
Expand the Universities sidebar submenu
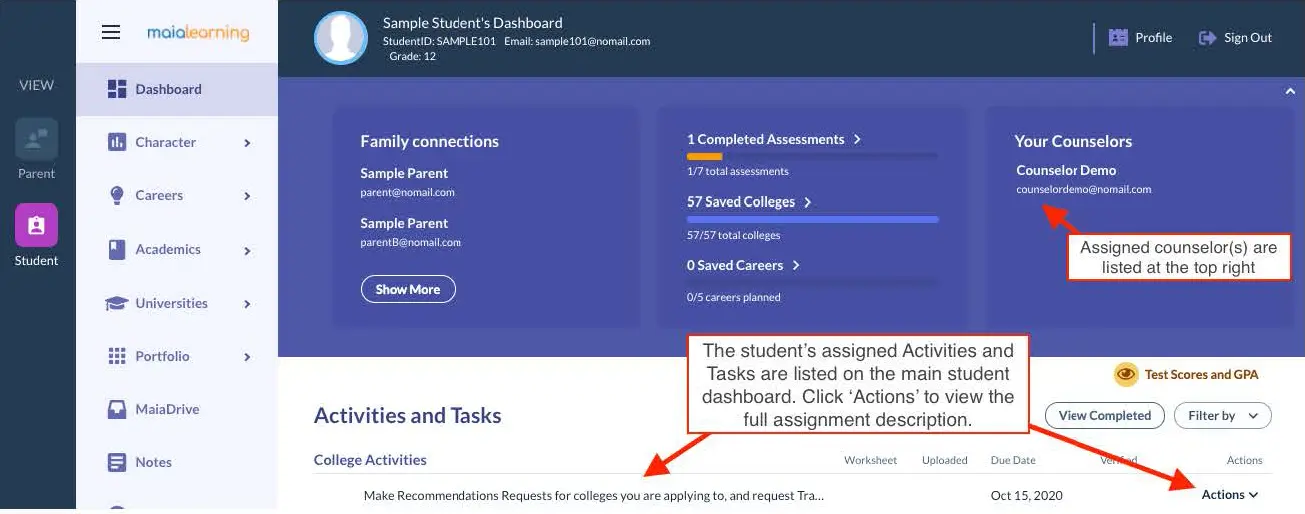tap(247, 304)
